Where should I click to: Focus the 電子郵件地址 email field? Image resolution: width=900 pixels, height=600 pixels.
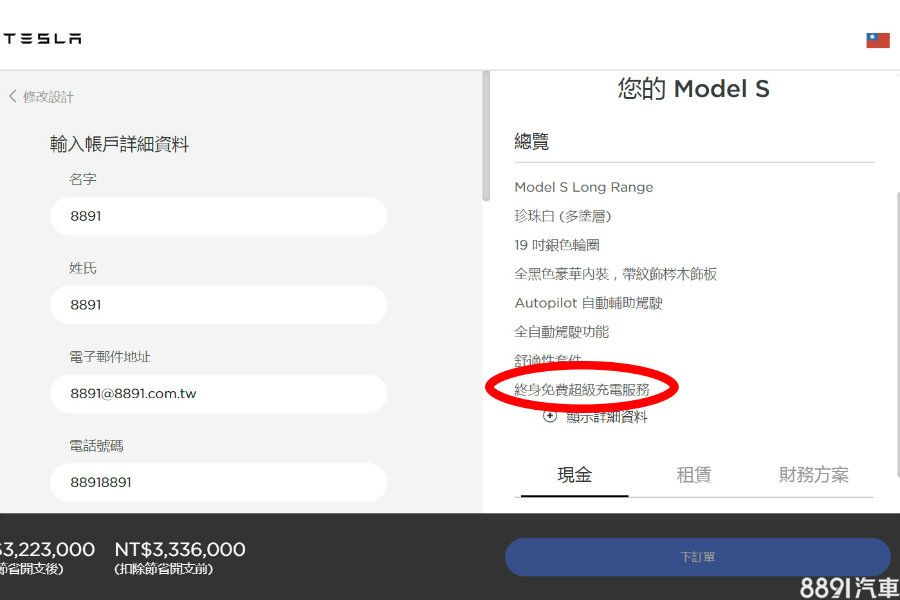tap(219, 393)
